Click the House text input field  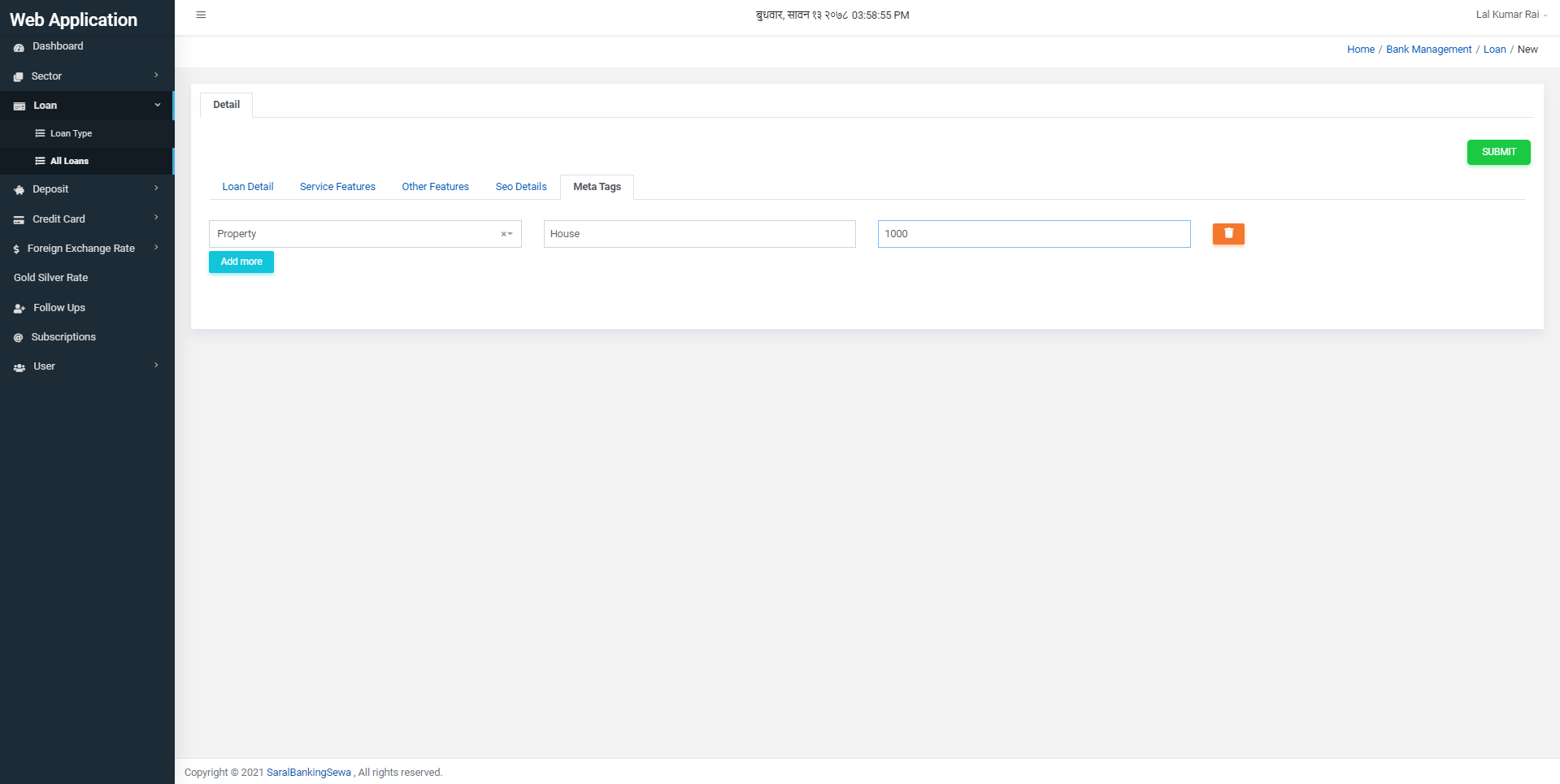[699, 234]
